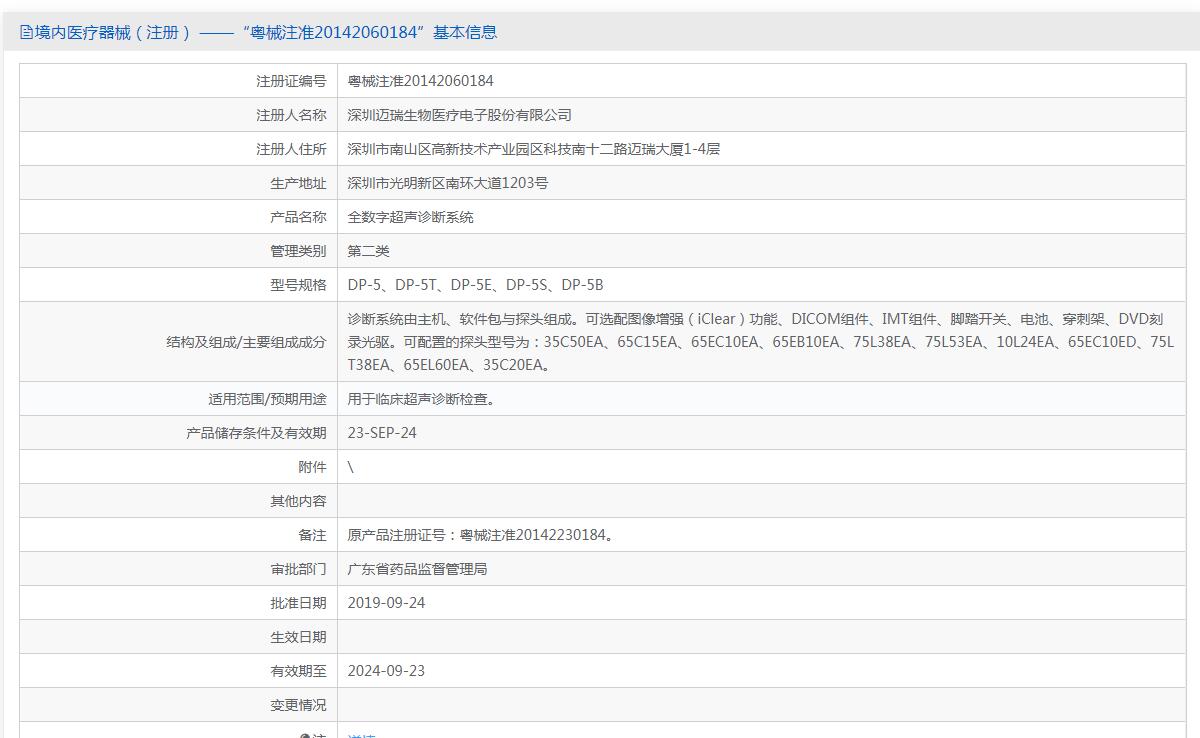Click the 适用范围/预期用途 label
Screen dimensions: 1200x738
click(267, 399)
